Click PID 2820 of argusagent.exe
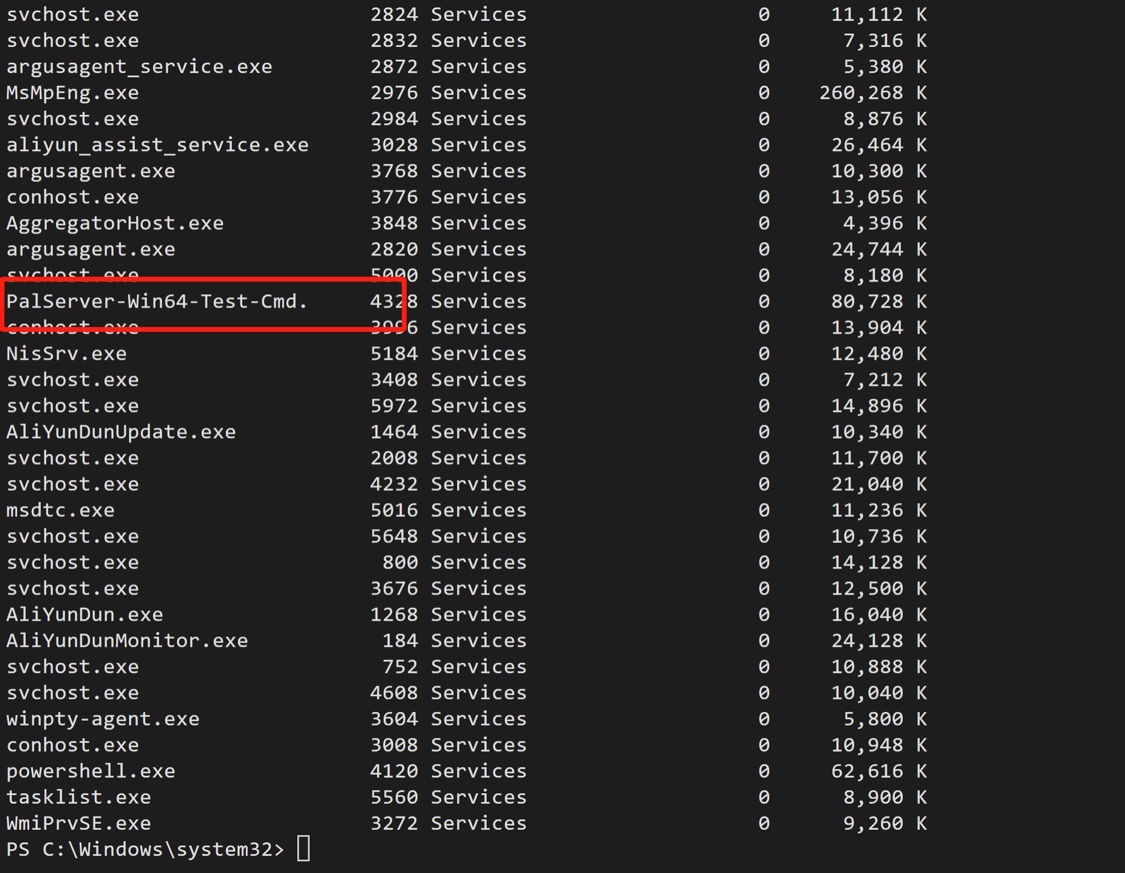1125x873 pixels. (394, 250)
